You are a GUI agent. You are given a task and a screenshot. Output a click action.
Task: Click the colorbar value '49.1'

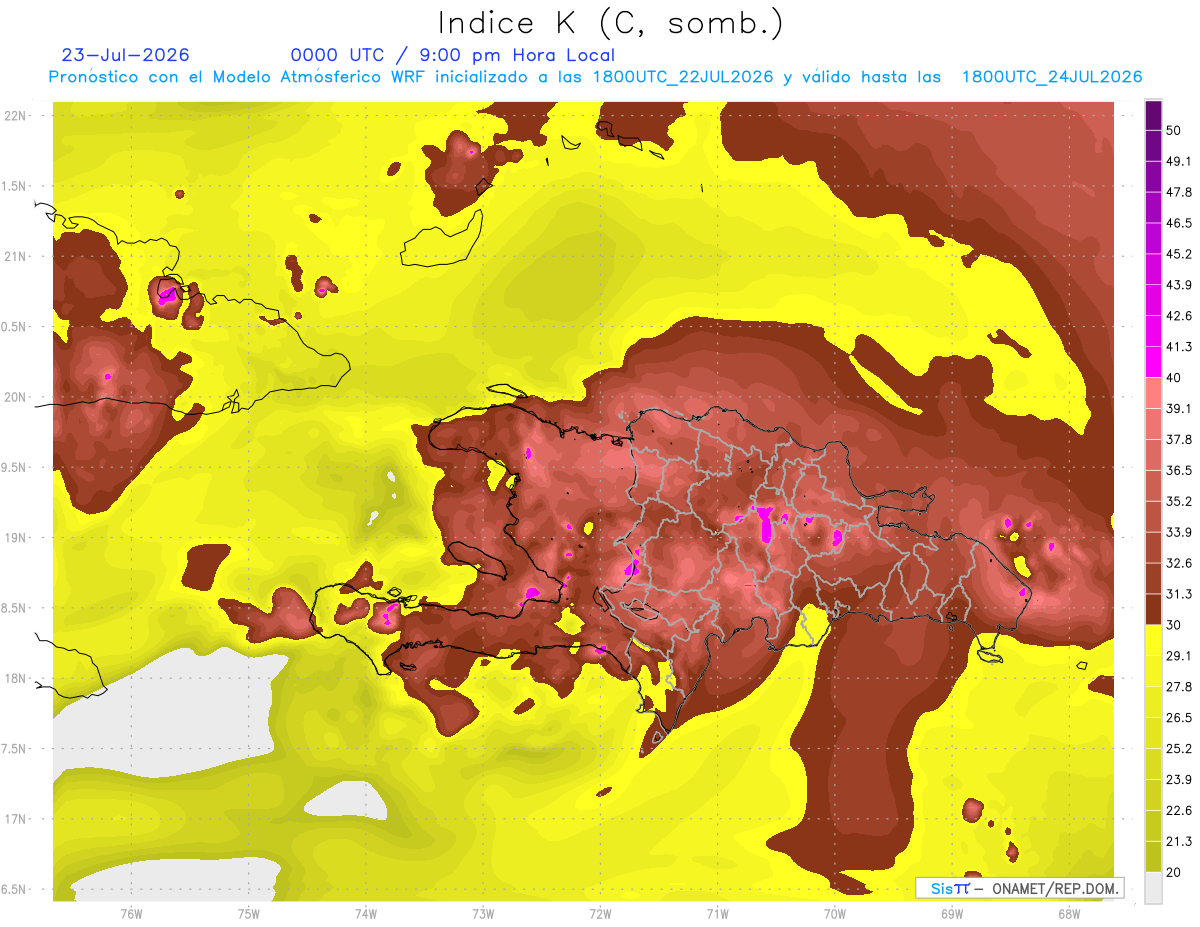pos(1179,161)
